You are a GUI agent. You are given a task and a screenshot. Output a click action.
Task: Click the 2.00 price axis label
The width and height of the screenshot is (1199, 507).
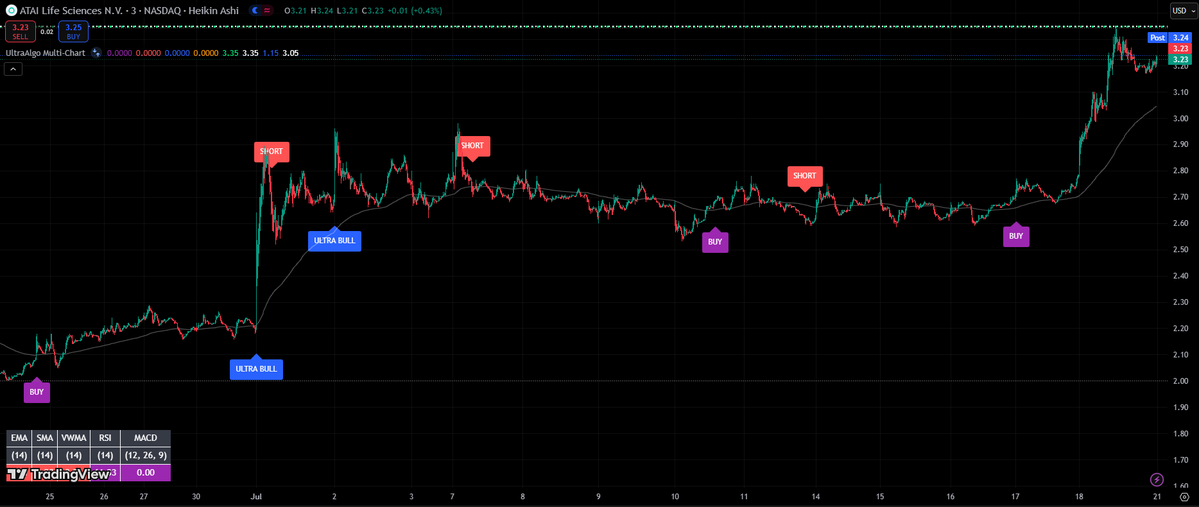[x=1180, y=381]
